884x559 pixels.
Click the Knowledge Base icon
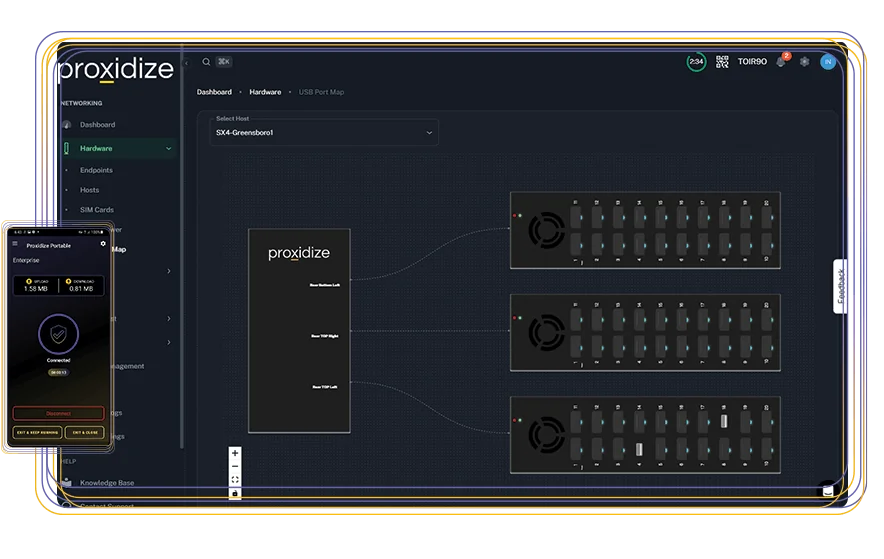click(x=67, y=482)
